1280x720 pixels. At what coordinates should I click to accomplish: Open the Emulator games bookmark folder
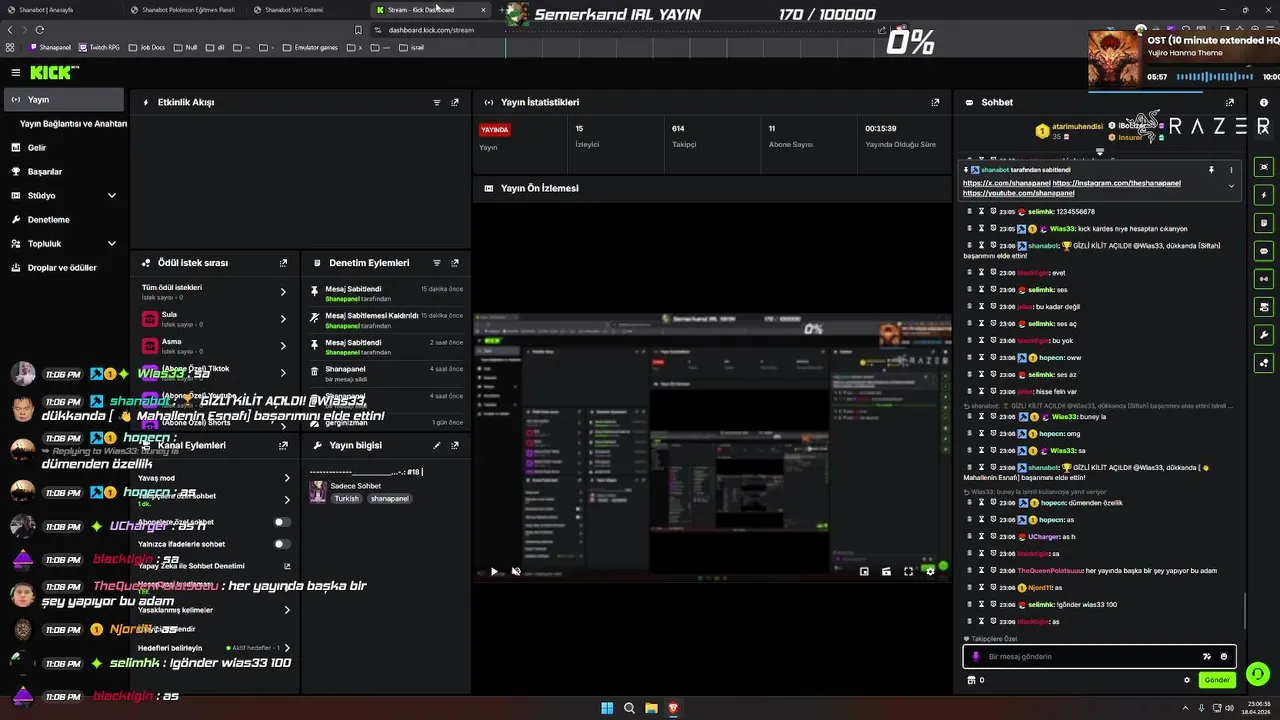310,47
